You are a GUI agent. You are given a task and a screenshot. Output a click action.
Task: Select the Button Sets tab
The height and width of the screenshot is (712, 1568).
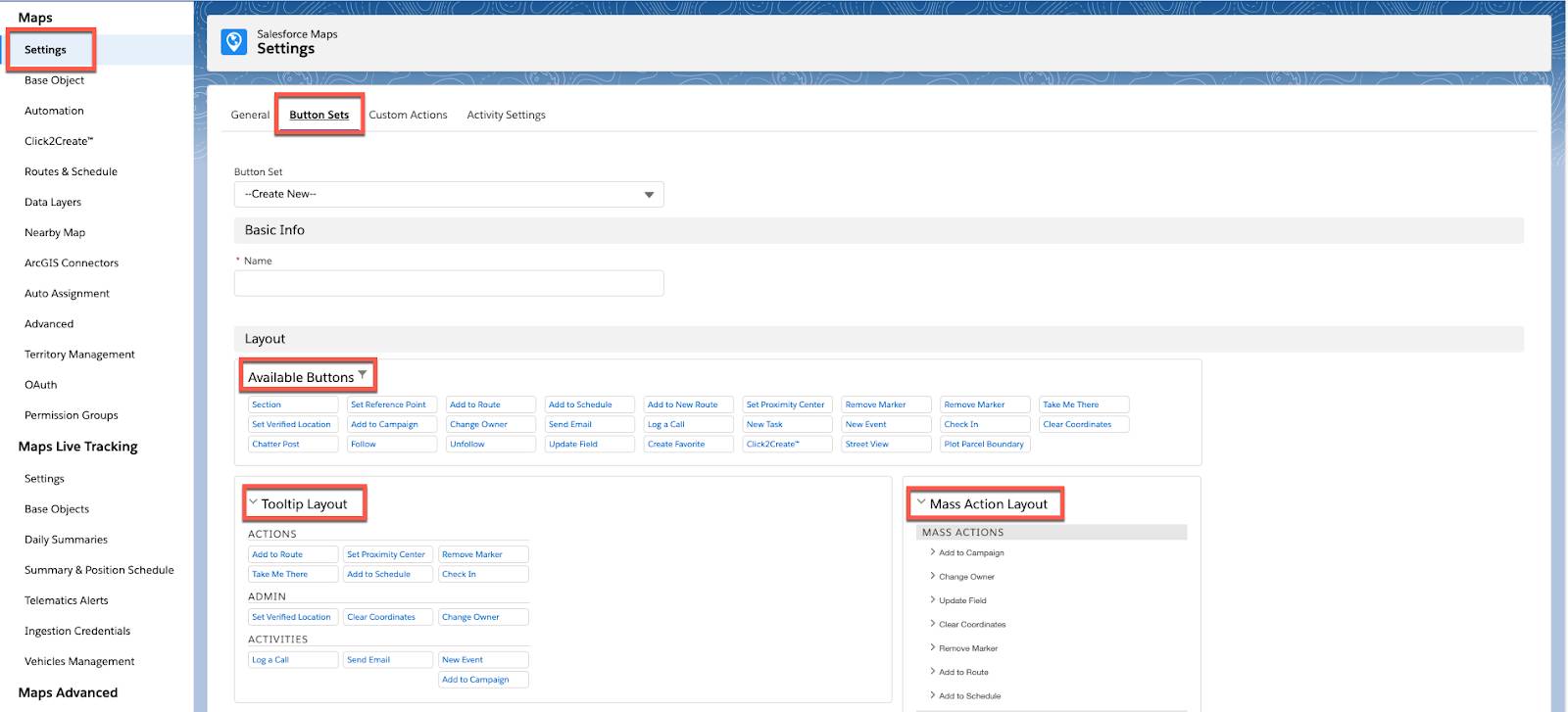click(x=319, y=115)
